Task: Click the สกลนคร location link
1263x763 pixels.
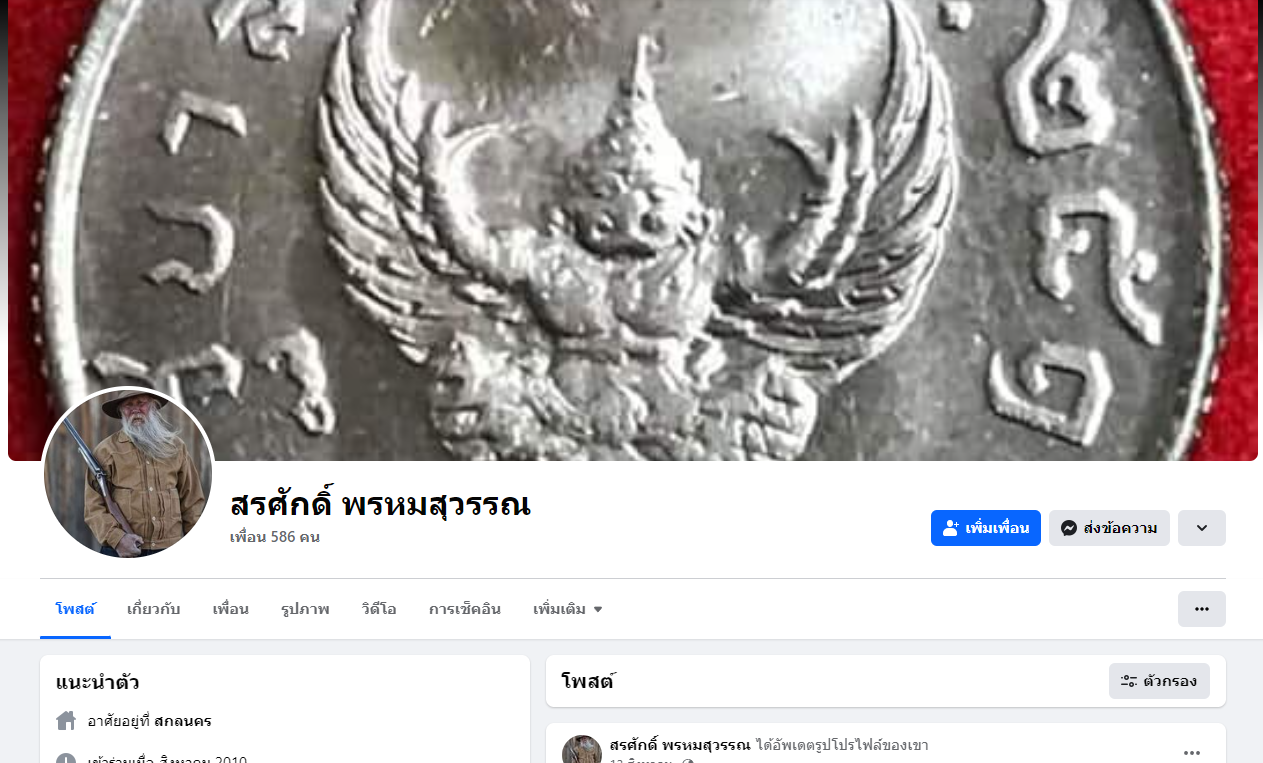Action: click(183, 721)
